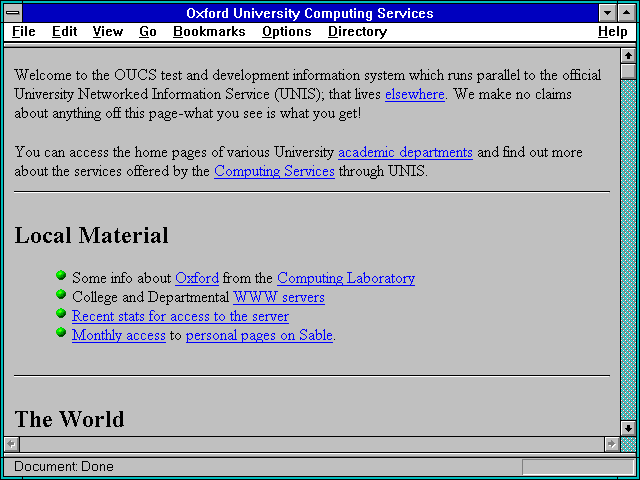Click the vertical scrollbar up arrow
Screen dimensions: 640x480
pyautogui.click(x=628, y=56)
